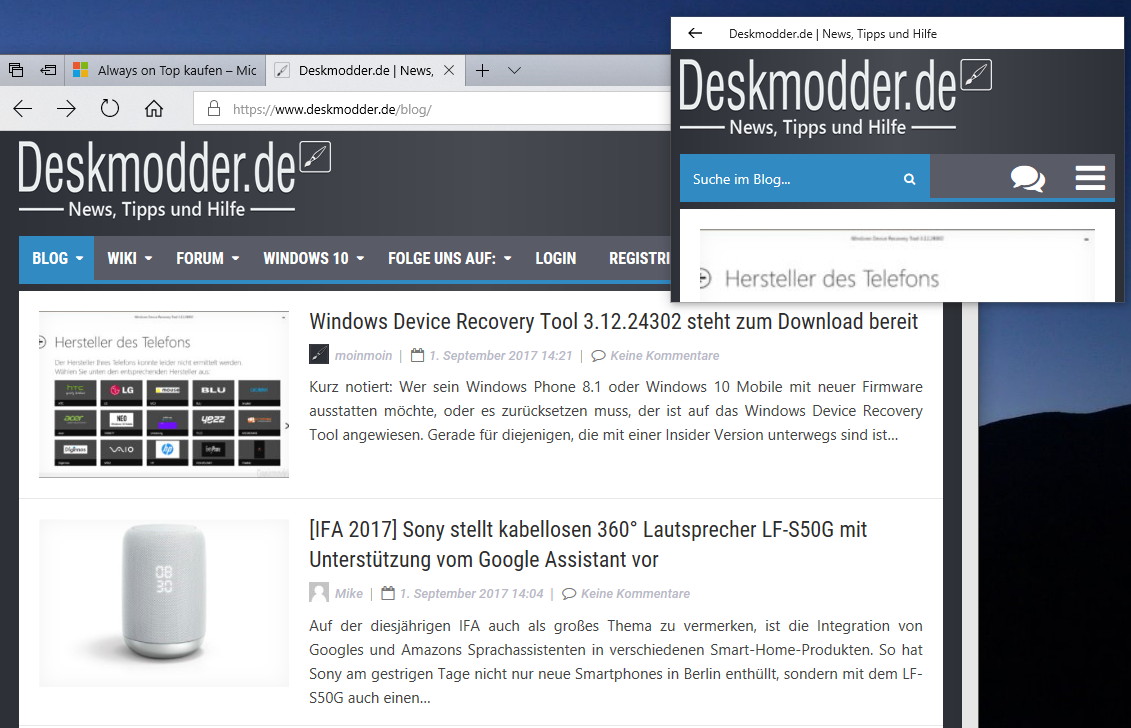Open the hamburger menu in overlay window

tap(1090, 177)
